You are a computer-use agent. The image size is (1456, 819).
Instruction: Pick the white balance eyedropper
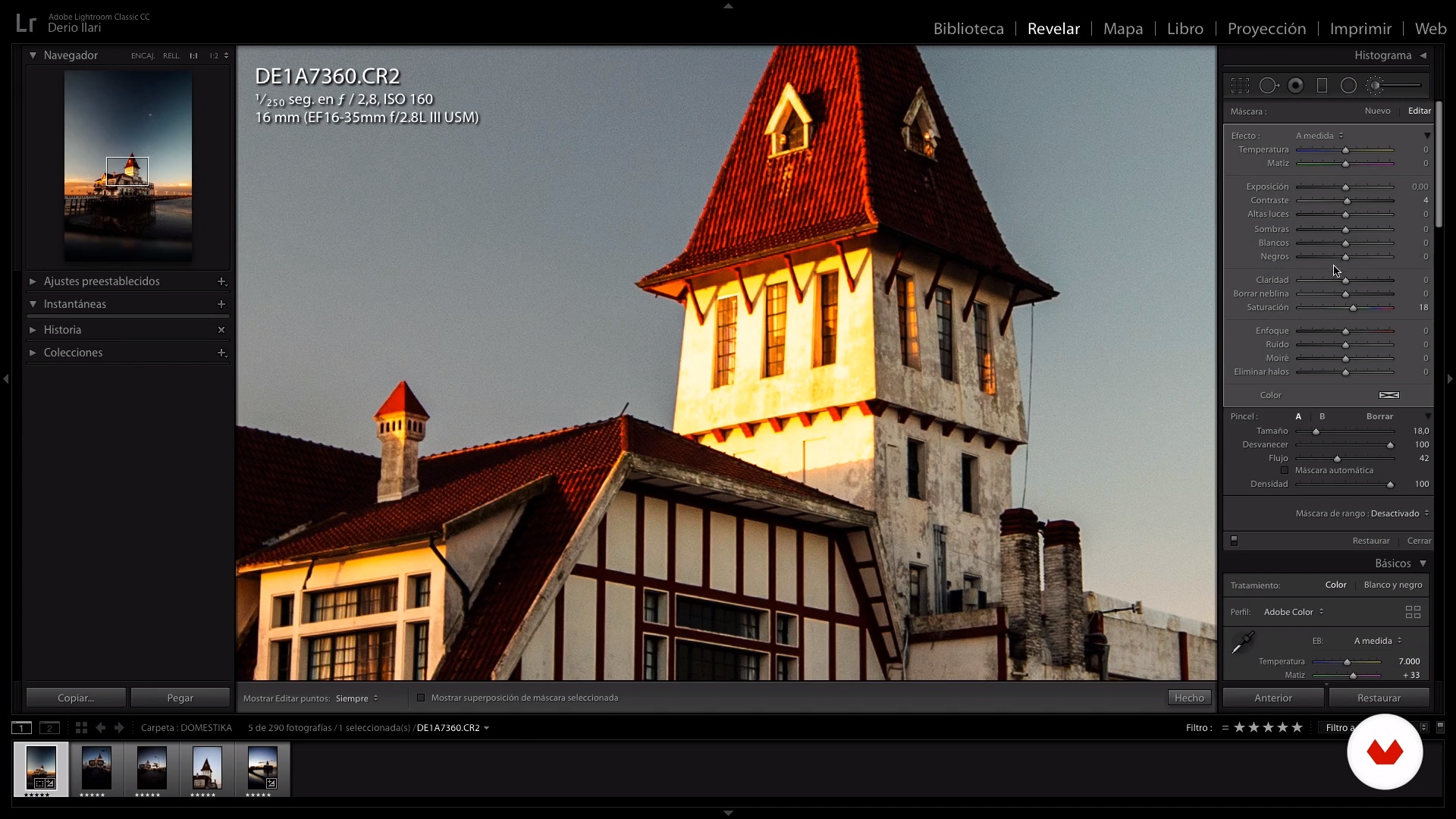[x=1242, y=643]
